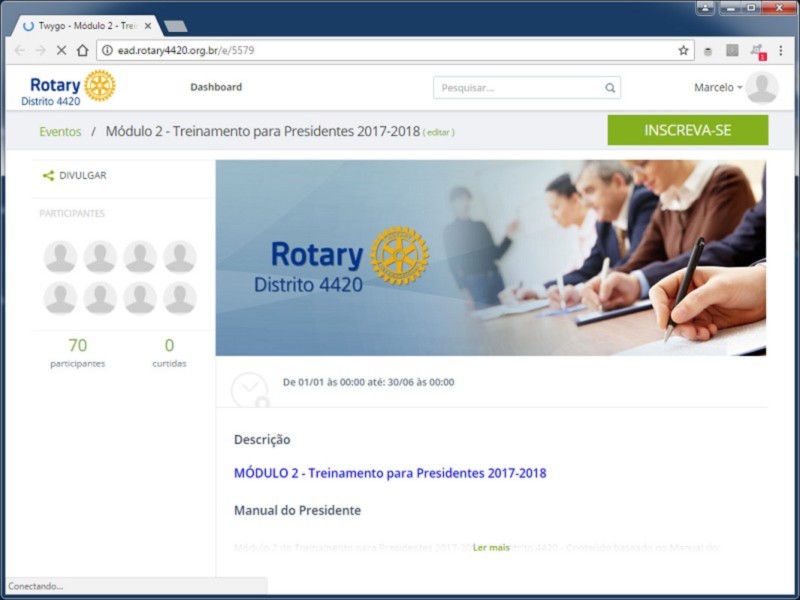Stop page loading with the X button
The image size is (800, 600).
(61, 50)
